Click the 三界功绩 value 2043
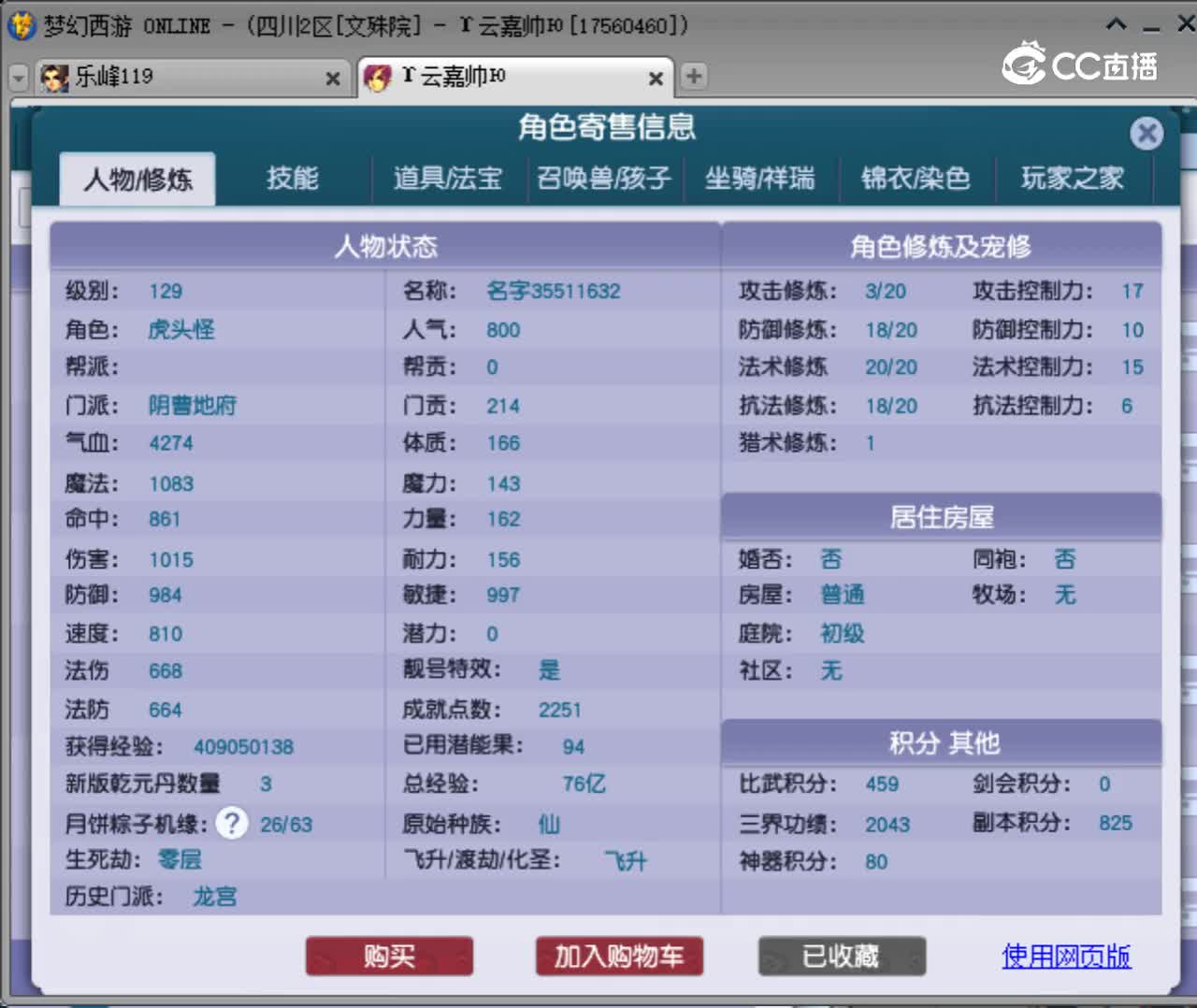Viewport: 1197px width, 1008px height. (887, 825)
